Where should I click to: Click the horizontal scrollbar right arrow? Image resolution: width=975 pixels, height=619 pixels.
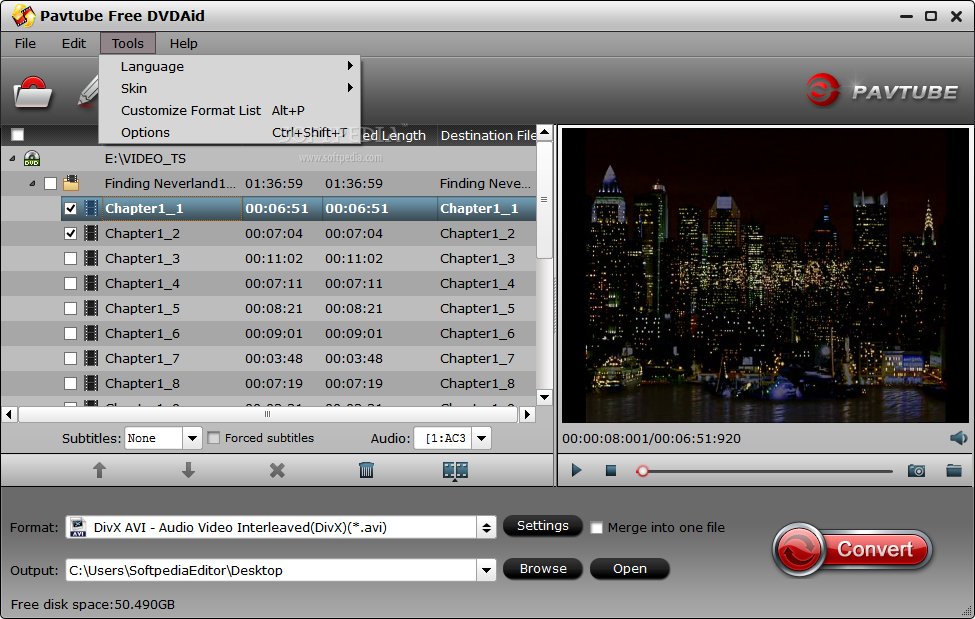(527, 414)
